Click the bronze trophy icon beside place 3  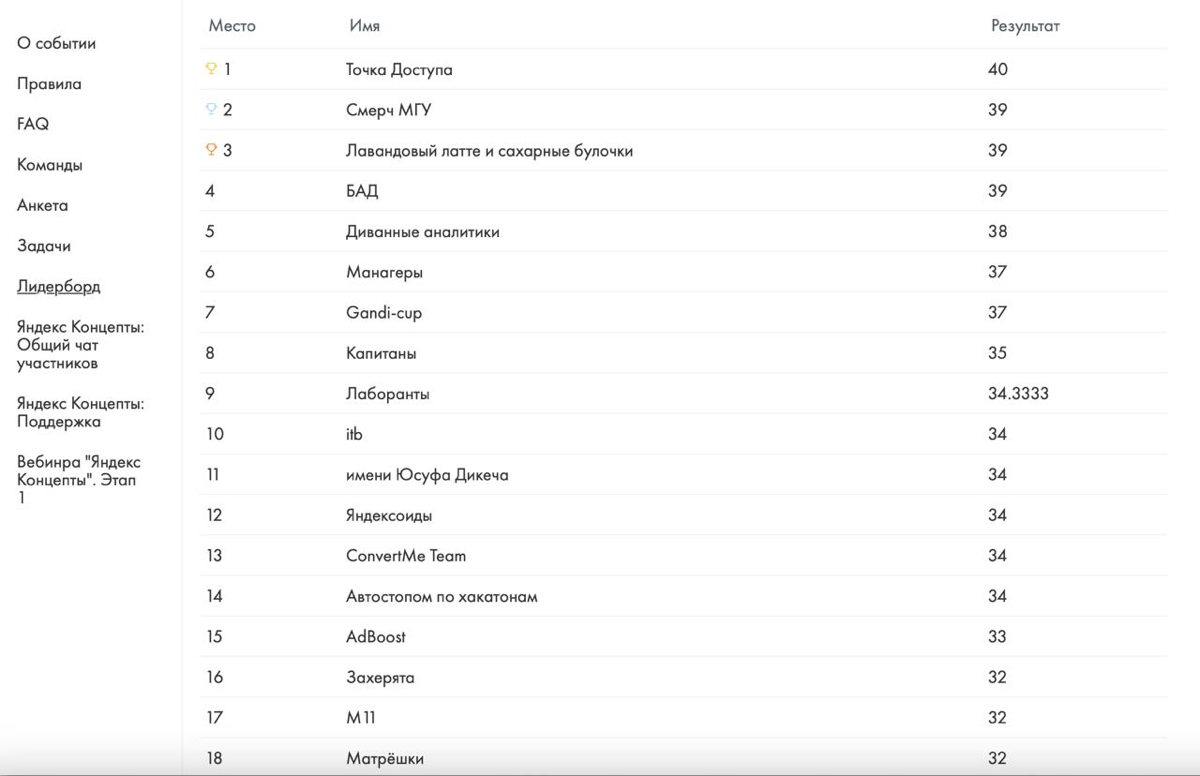point(211,150)
